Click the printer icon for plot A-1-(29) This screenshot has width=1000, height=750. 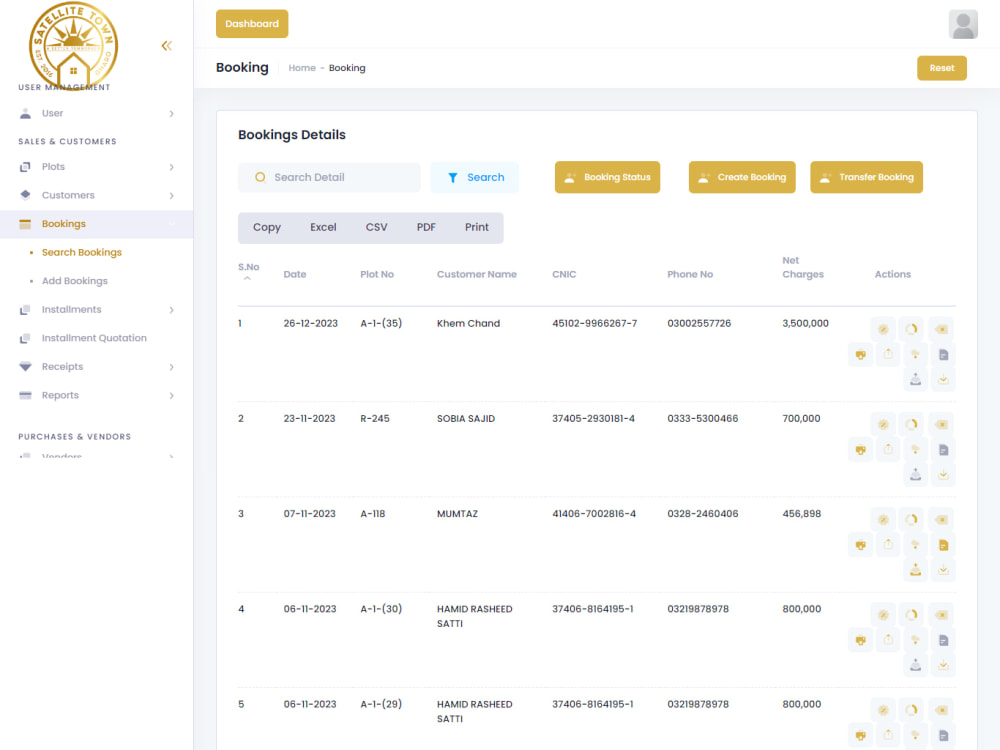coord(860,735)
